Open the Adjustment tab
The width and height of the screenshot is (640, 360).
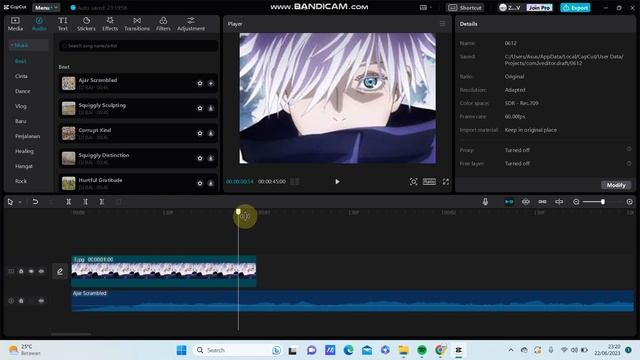(x=191, y=24)
